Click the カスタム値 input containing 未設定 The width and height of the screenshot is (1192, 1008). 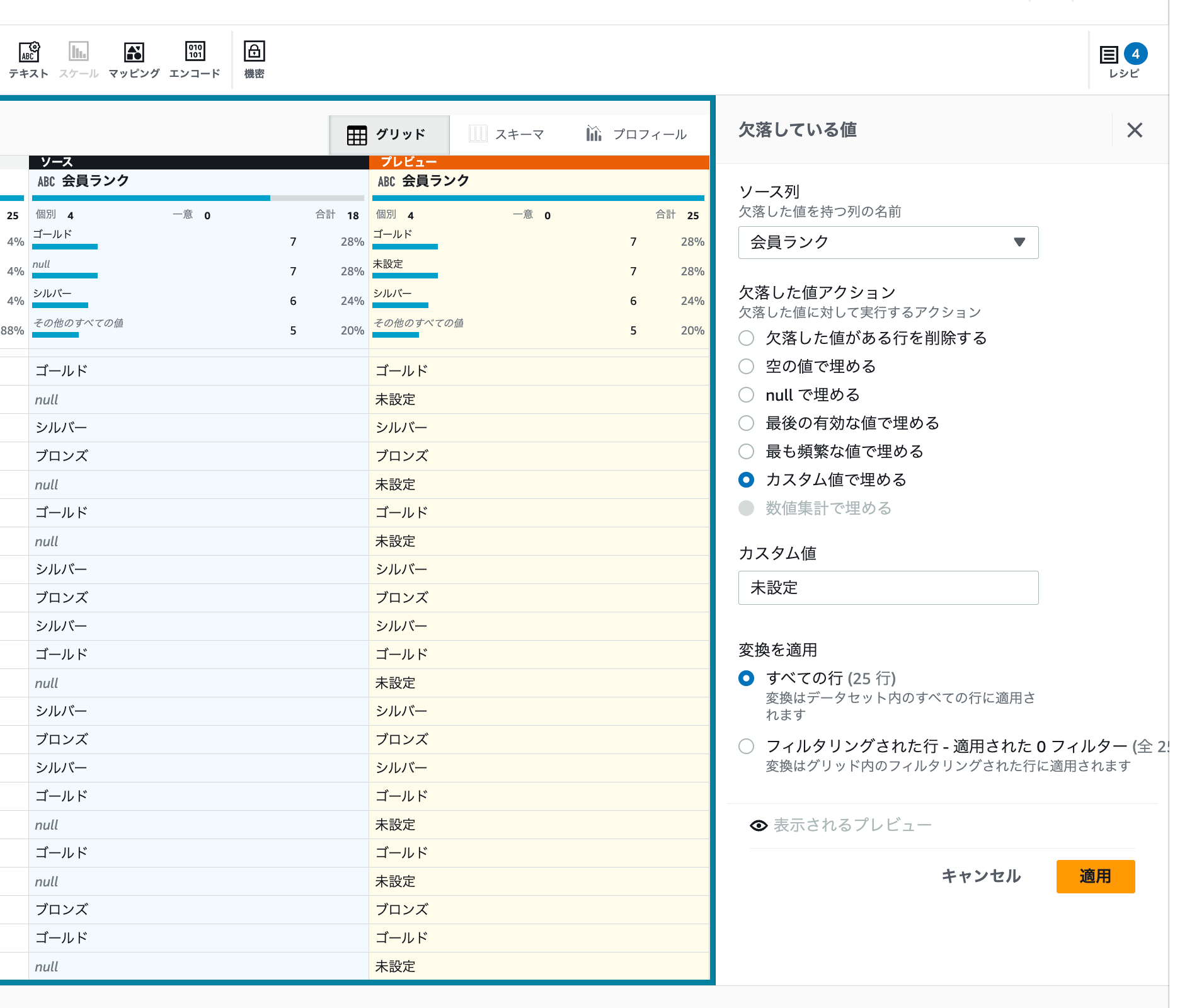tap(888, 588)
